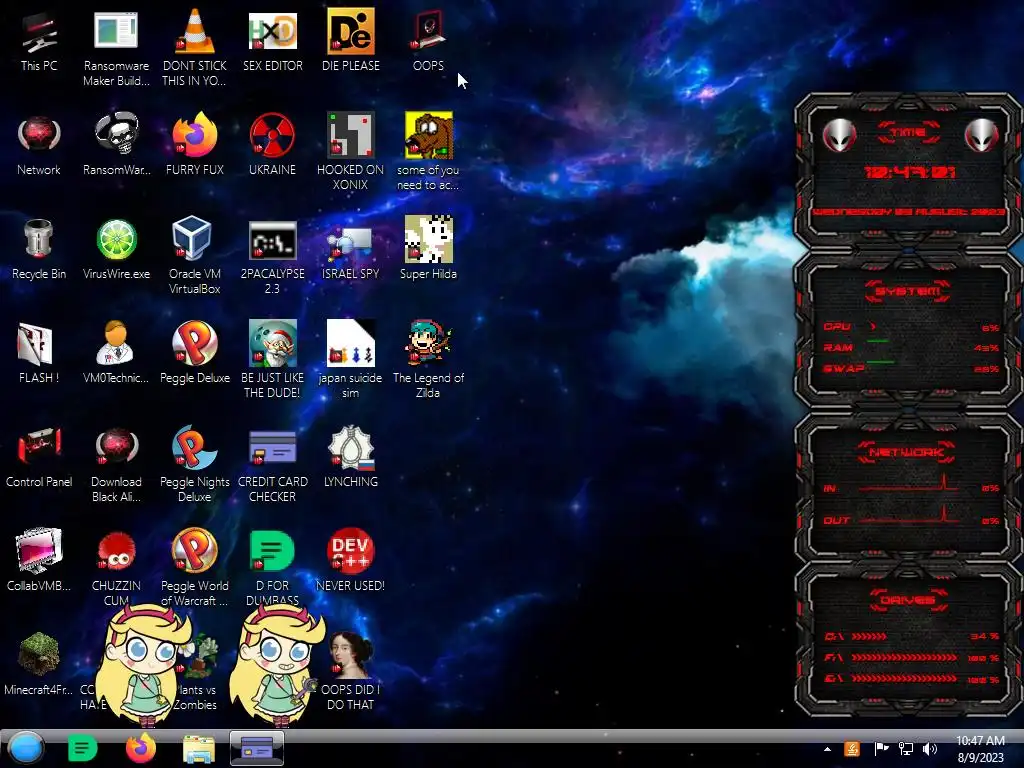Switch to the active credit card app taskbar button
The height and width of the screenshot is (768, 1024).
[257, 748]
